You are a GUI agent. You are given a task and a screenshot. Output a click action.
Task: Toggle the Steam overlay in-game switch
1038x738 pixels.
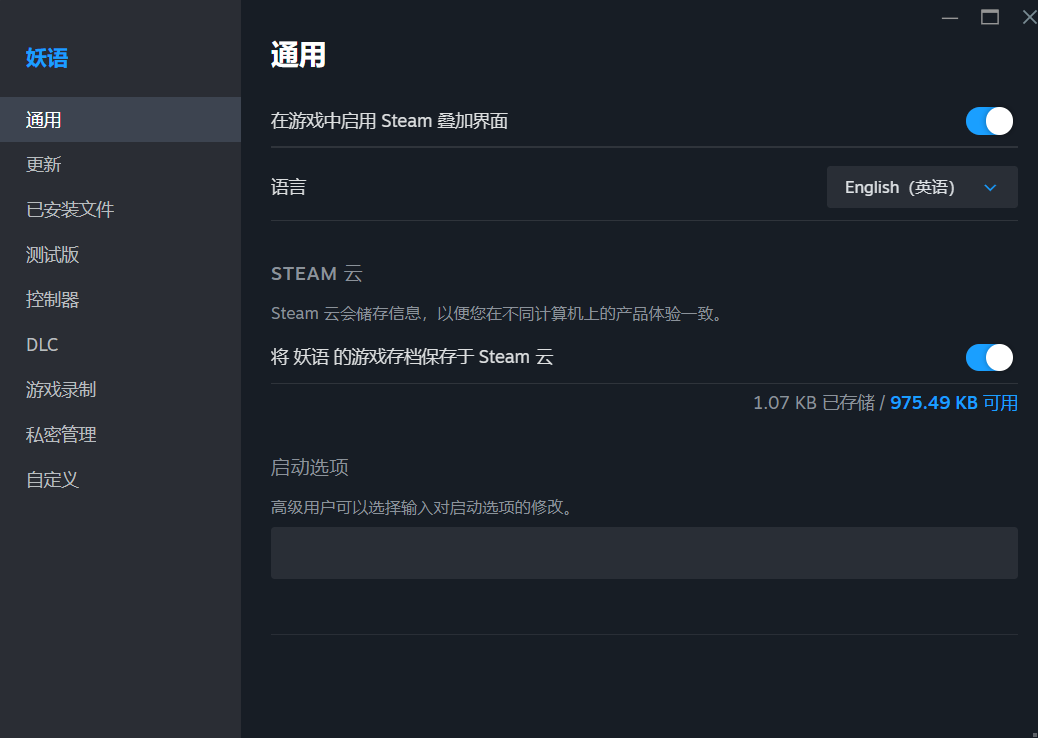pyautogui.click(x=989, y=121)
